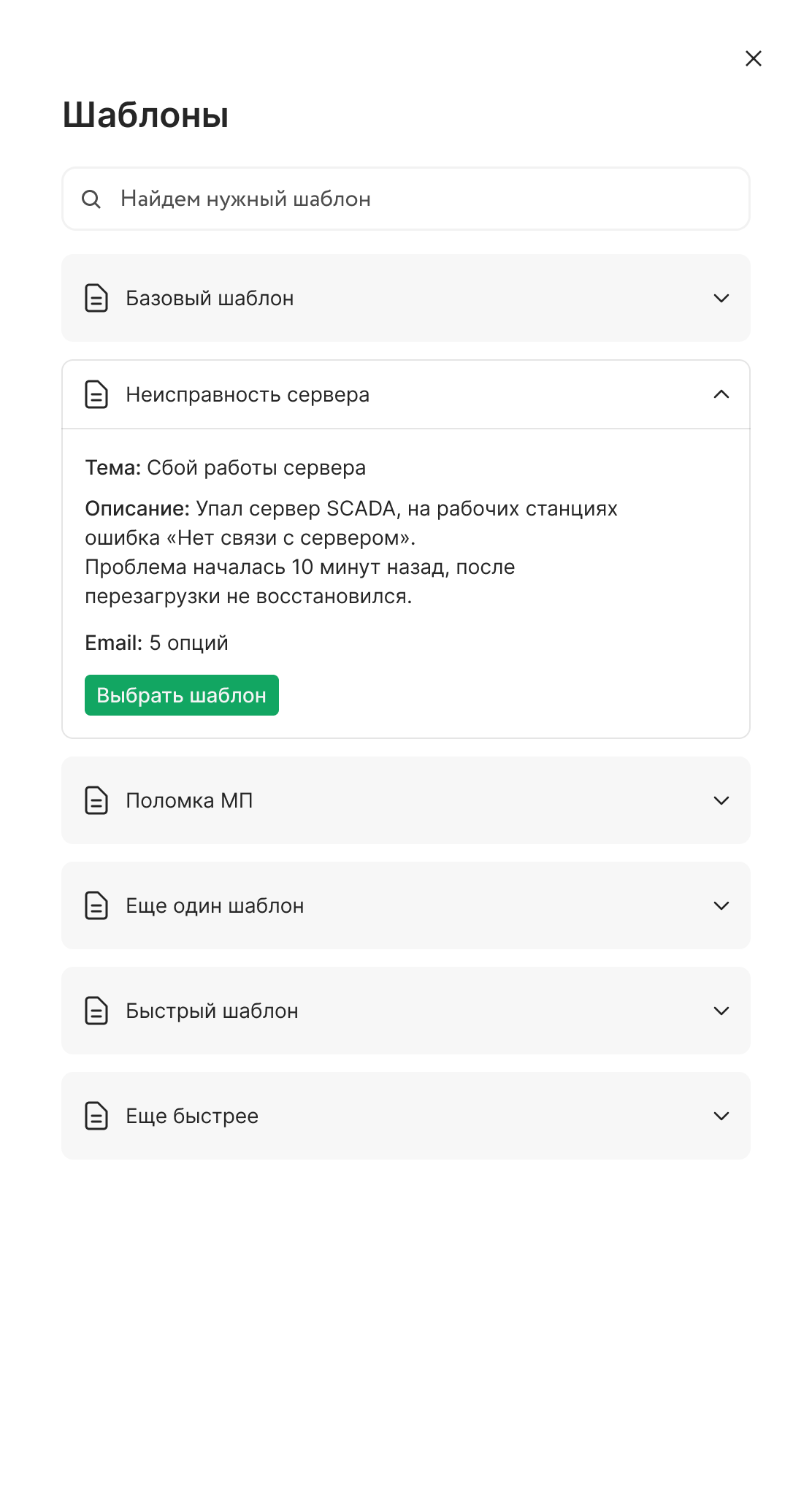
Task: Expand Базовый шаблон using its chevron
Action: coord(721,298)
